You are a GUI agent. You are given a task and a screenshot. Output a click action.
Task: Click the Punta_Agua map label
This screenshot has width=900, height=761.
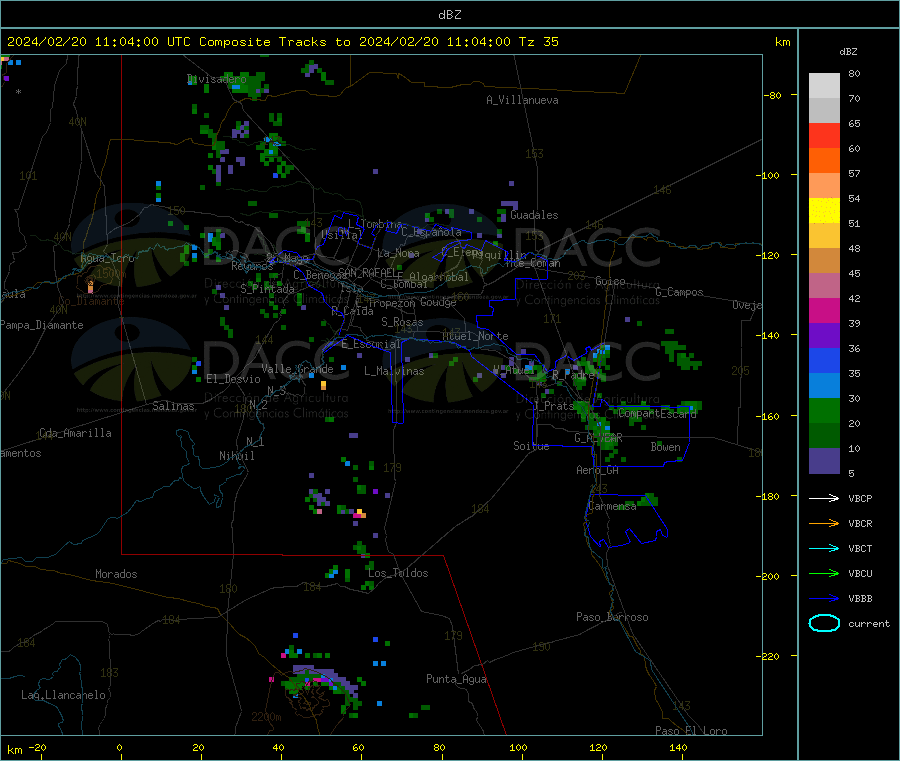point(456,679)
